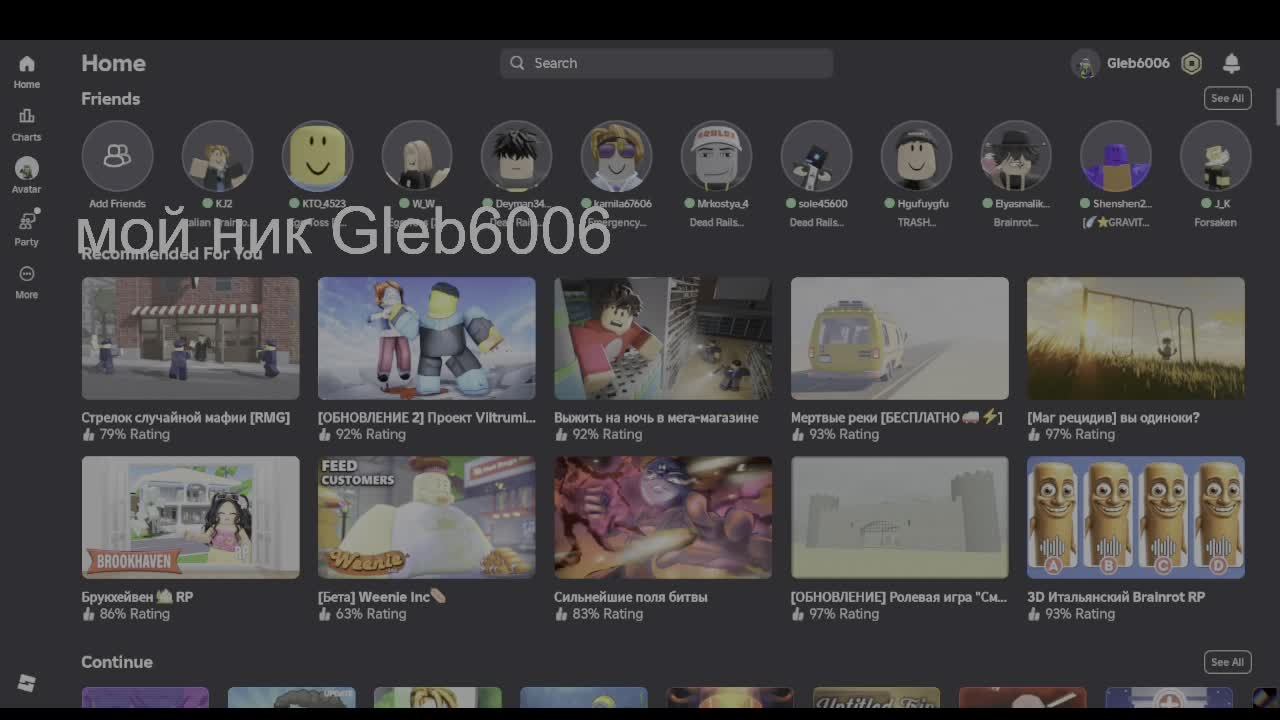Click See All next to Friends

click(1227, 98)
